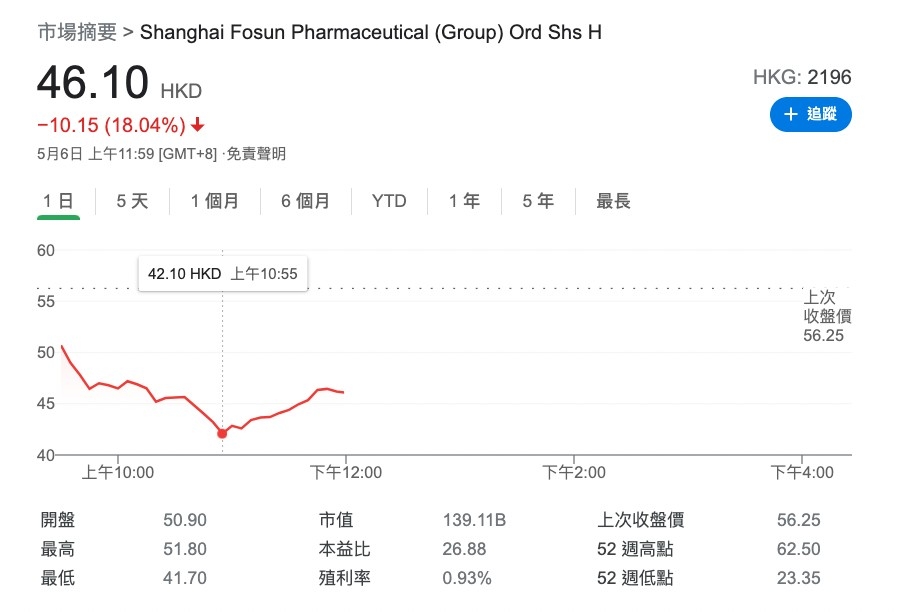Click the plus icon on the 追蹤 button
921x612 pixels.
click(x=791, y=115)
